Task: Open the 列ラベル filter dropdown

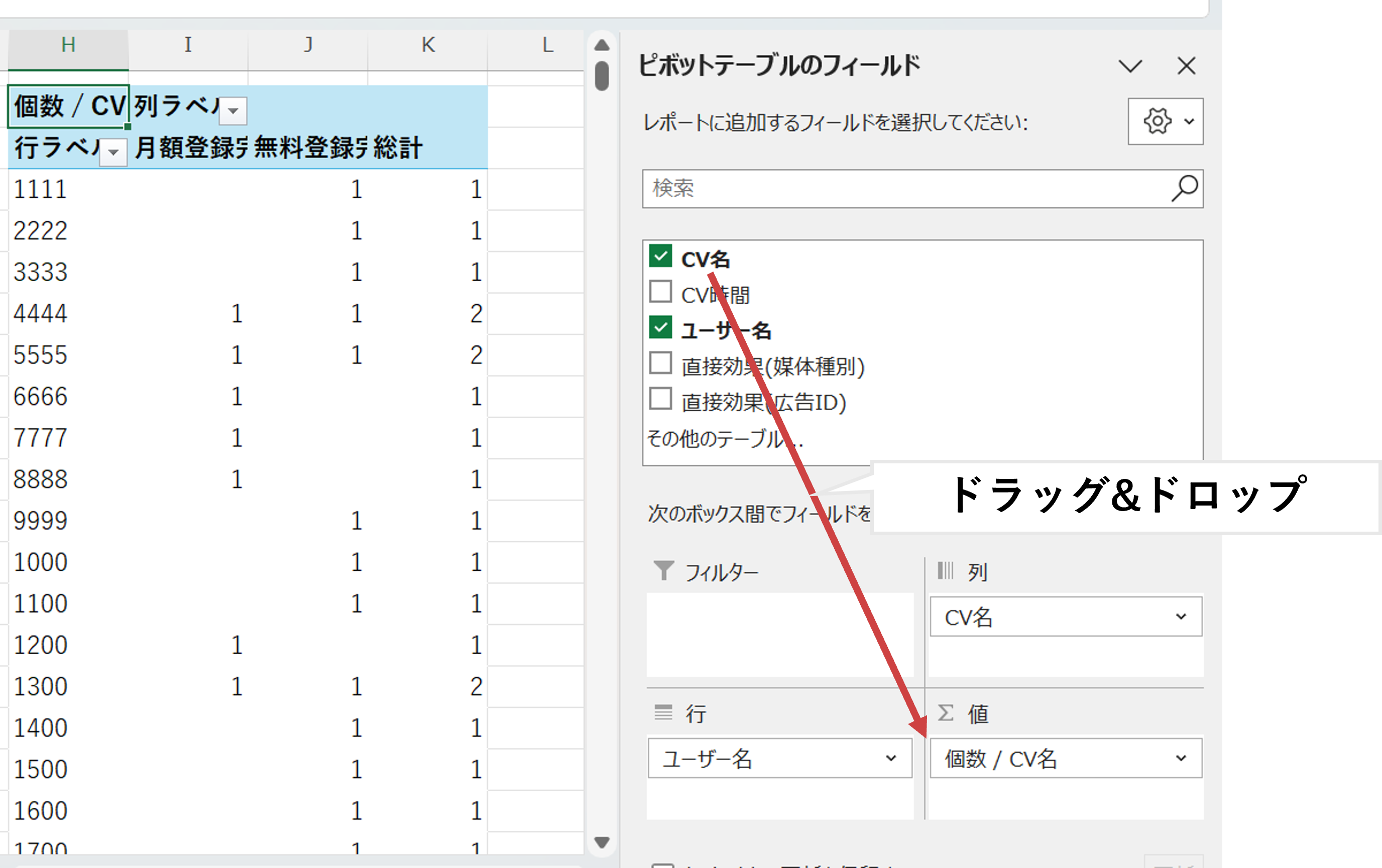Action: [233, 111]
